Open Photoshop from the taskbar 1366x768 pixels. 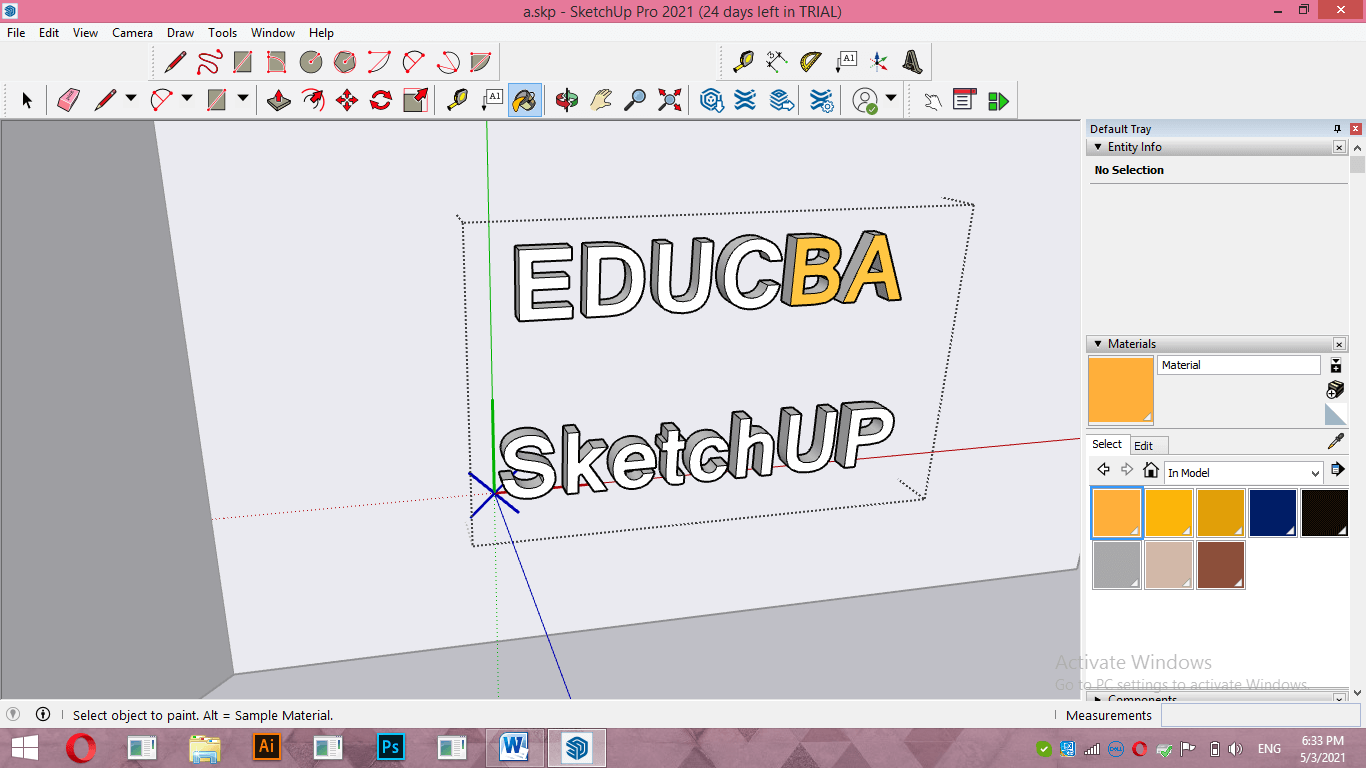pyautogui.click(x=390, y=747)
